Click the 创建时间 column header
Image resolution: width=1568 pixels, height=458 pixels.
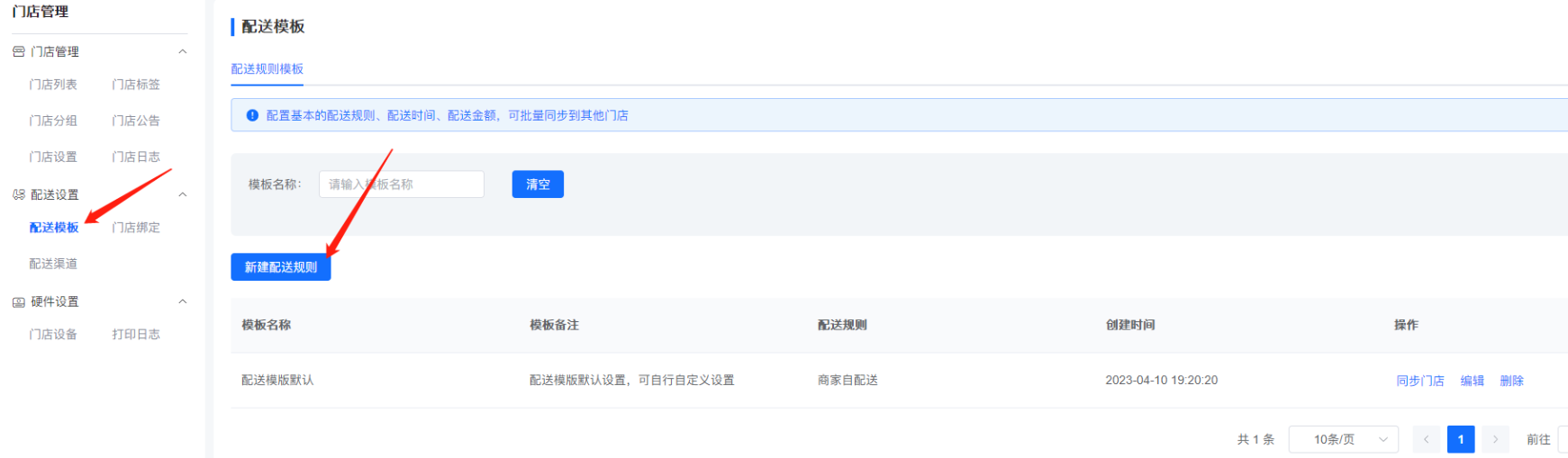coord(1131,325)
